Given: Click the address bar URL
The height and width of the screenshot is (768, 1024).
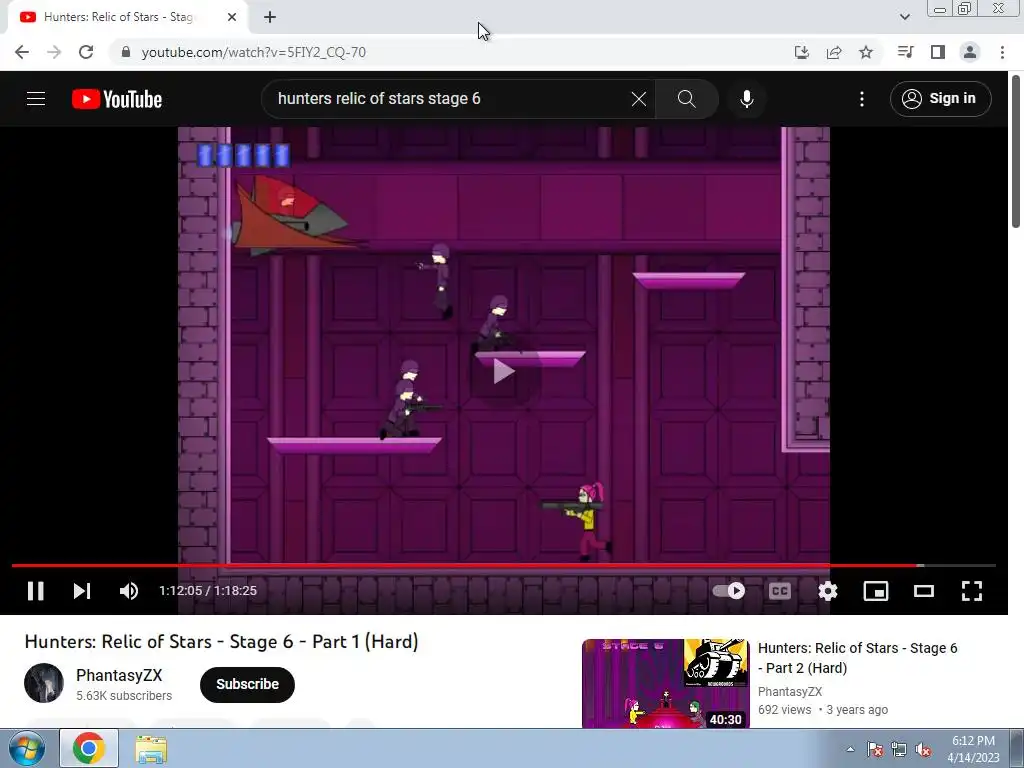Looking at the screenshot, I should coord(253,52).
